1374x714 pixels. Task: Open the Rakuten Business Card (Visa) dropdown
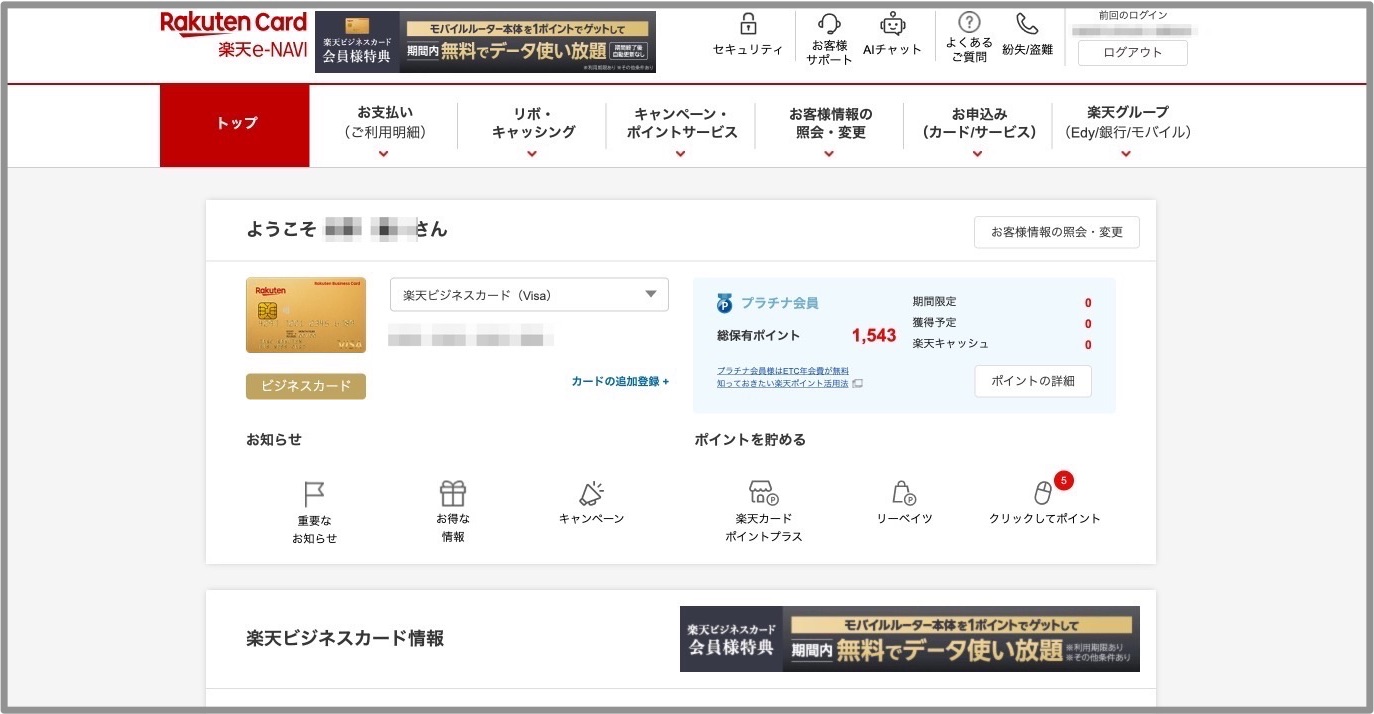click(x=529, y=295)
